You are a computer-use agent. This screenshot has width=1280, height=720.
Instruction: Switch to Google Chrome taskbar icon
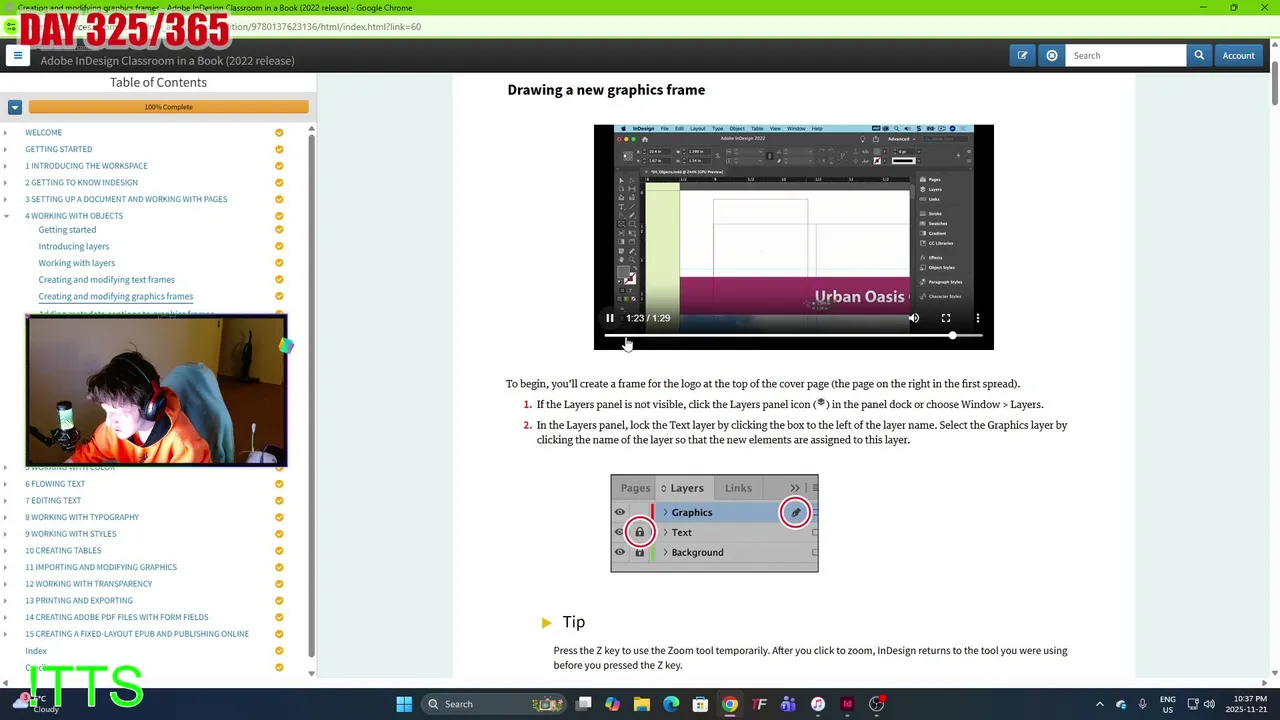coord(730,704)
